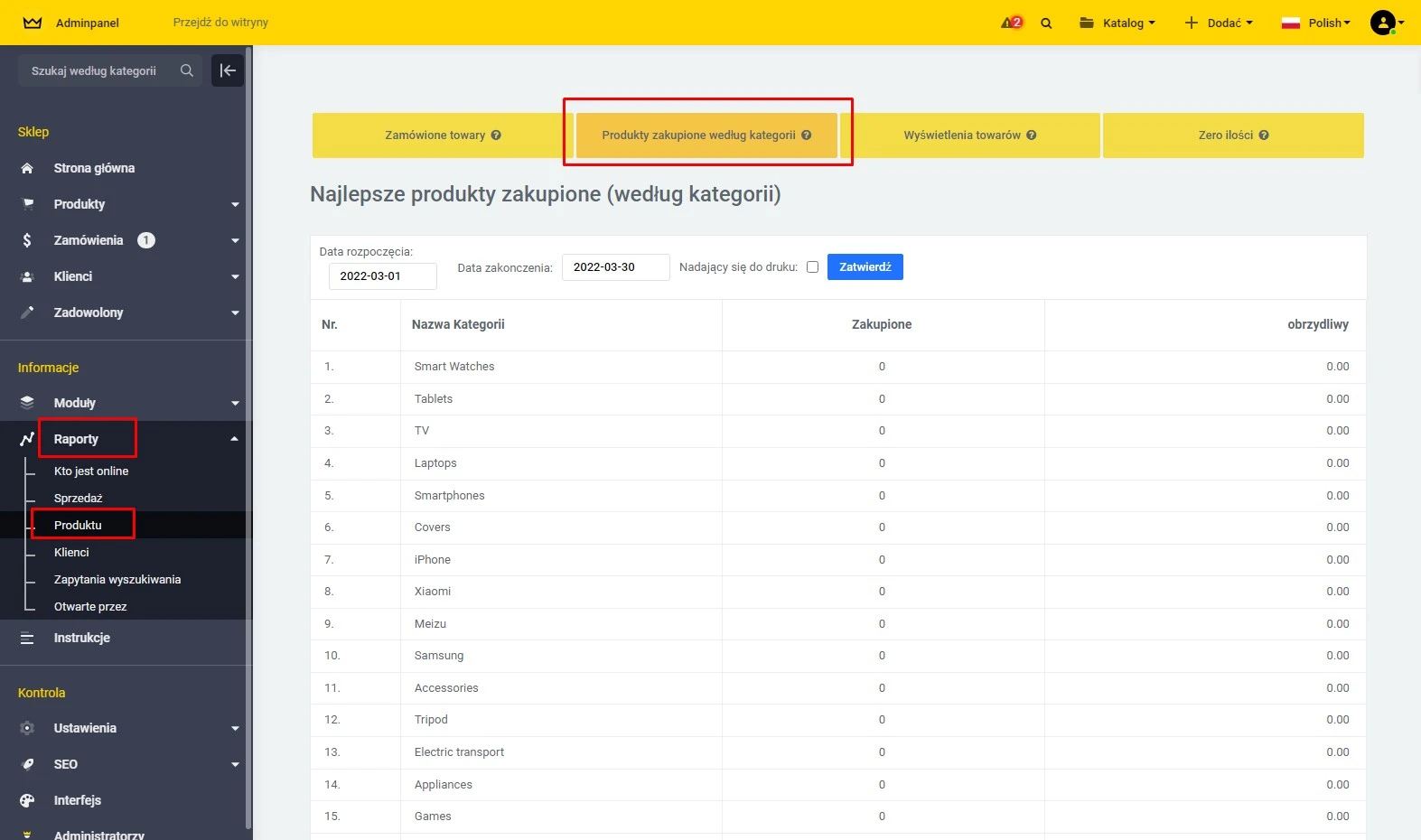The height and width of the screenshot is (840, 1421).
Task: Switch to Produkty zakupione według kategorii tab
Action: pyautogui.click(x=706, y=135)
